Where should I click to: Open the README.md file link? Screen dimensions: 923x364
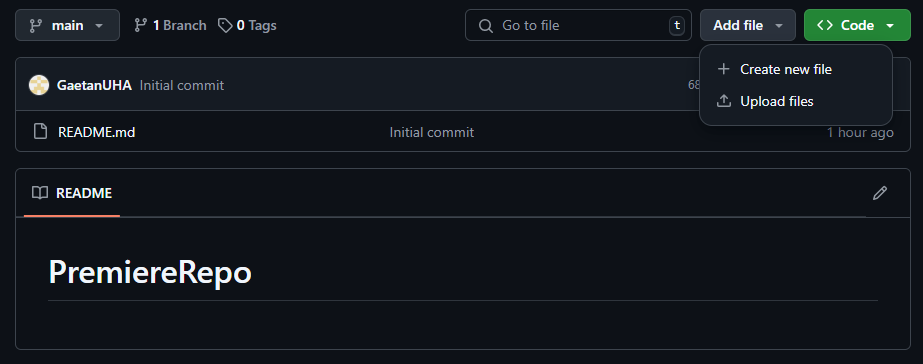pos(97,132)
